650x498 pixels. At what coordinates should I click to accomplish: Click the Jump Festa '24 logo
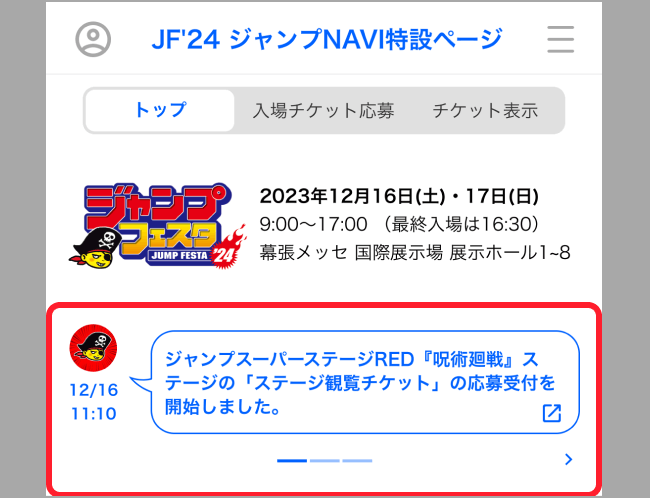[x=158, y=226]
